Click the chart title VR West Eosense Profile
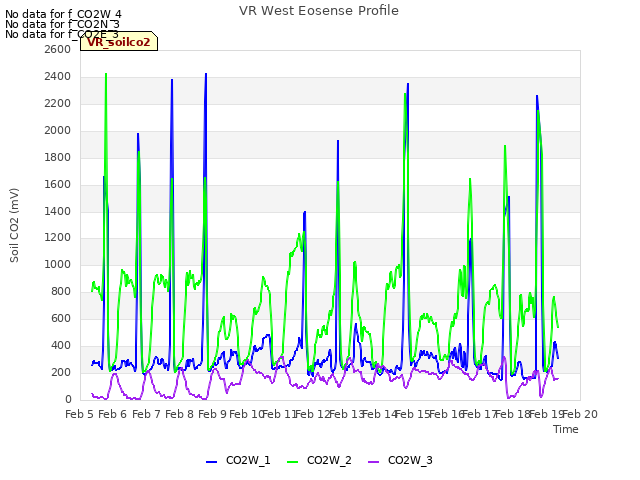Viewport: 640px width, 480px height. [x=319, y=11]
